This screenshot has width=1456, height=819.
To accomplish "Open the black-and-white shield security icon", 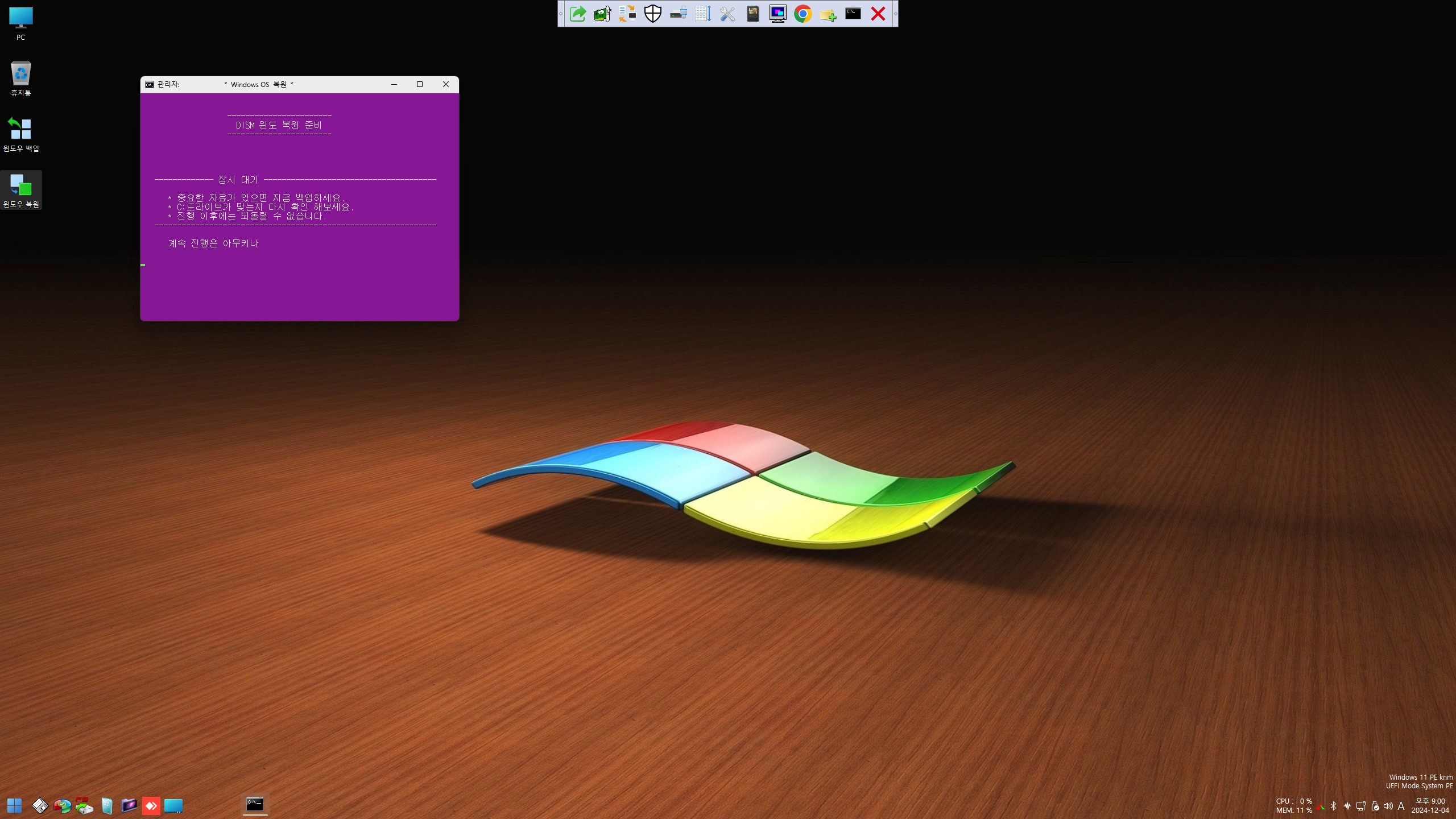I will 653,14.
